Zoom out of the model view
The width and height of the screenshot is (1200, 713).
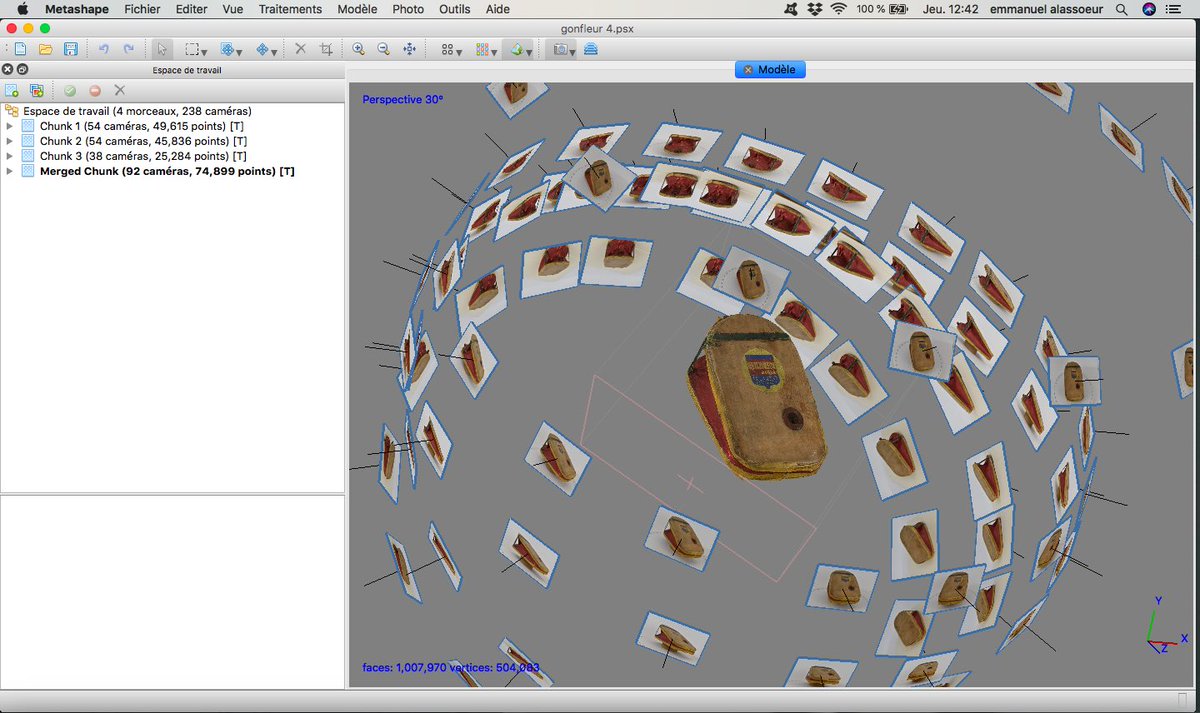coord(383,49)
